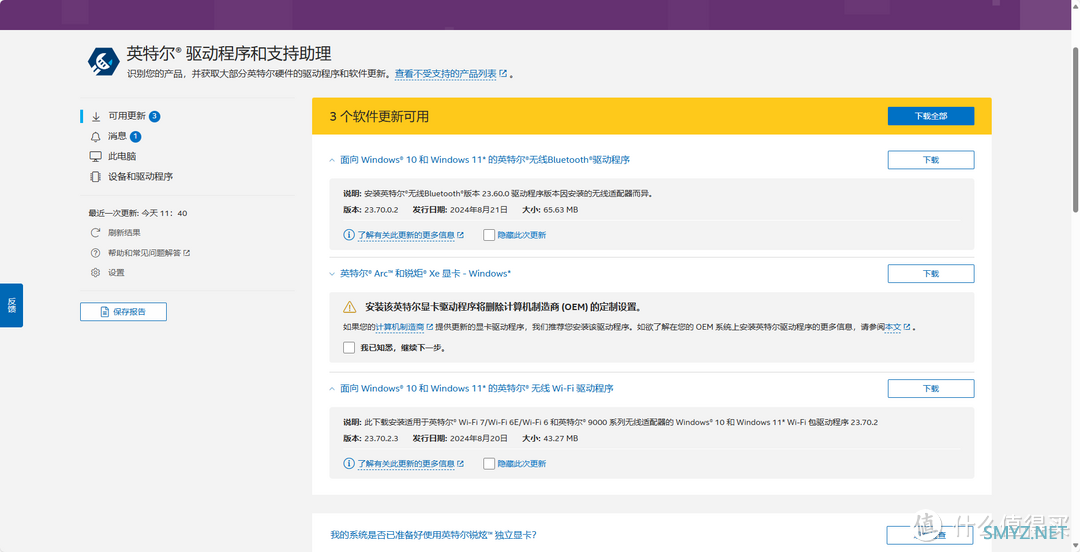Click the Intel Driver & Support Assistant logo
Image resolution: width=1080 pixels, height=552 pixels.
click(103, 61)
